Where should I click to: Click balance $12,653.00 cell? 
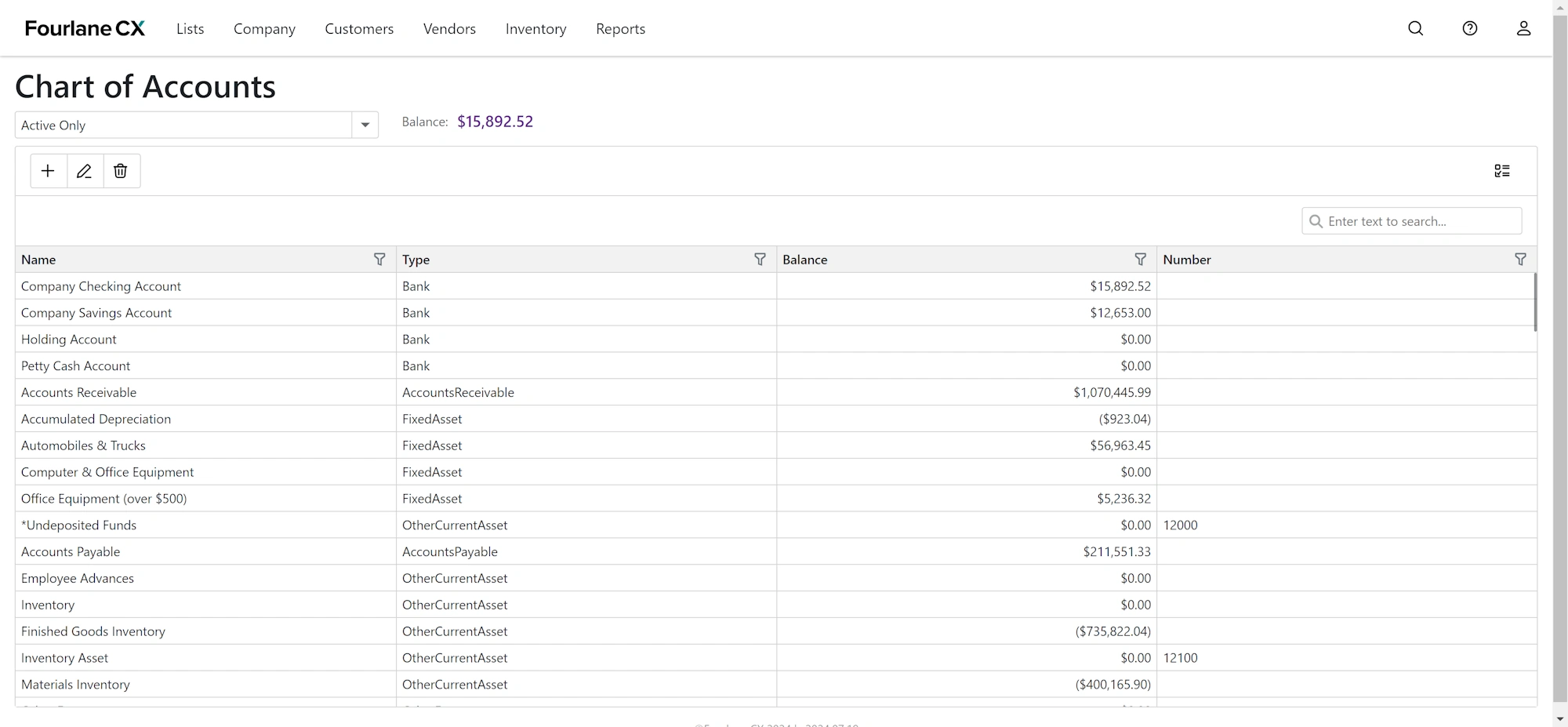click(x=966, y=313)
